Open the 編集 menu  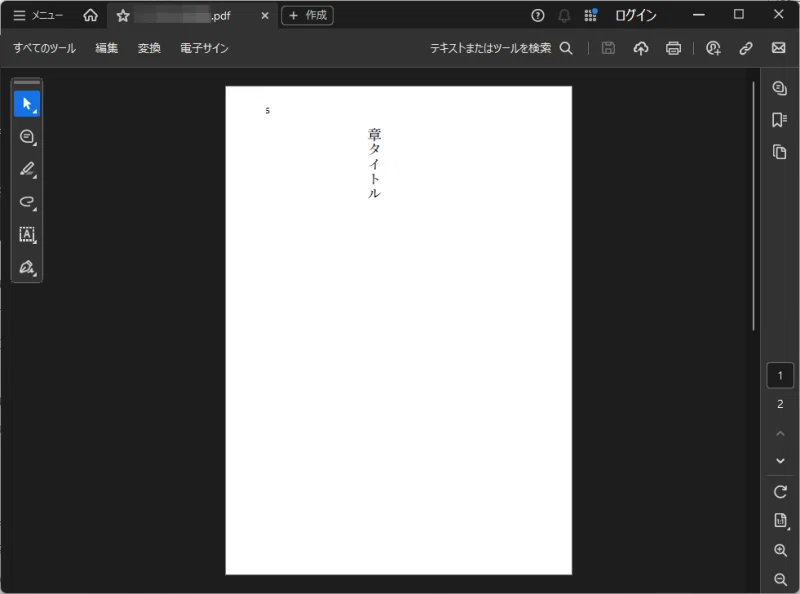click(x=107, y=48)
